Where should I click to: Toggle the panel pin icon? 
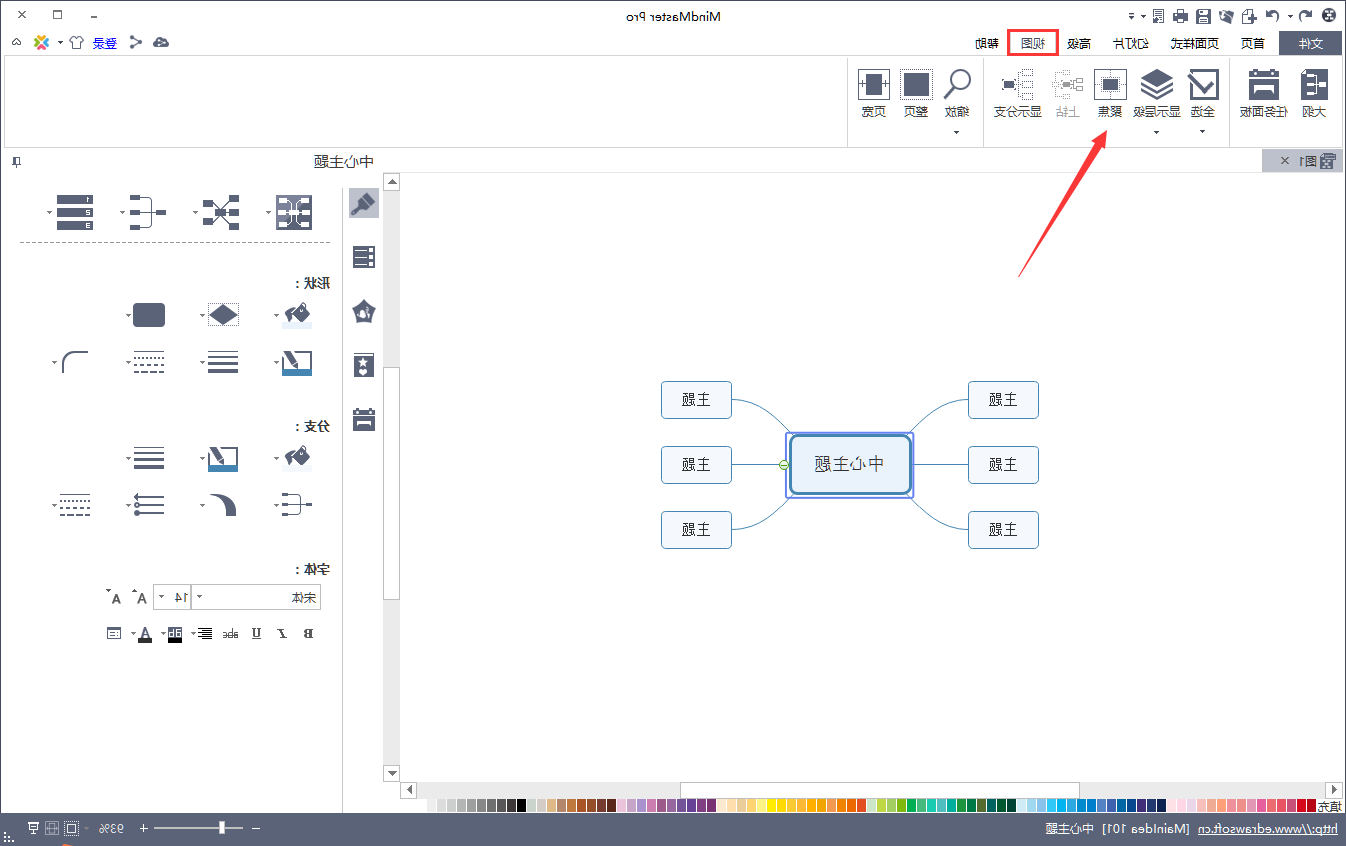[x=16, y=162]
